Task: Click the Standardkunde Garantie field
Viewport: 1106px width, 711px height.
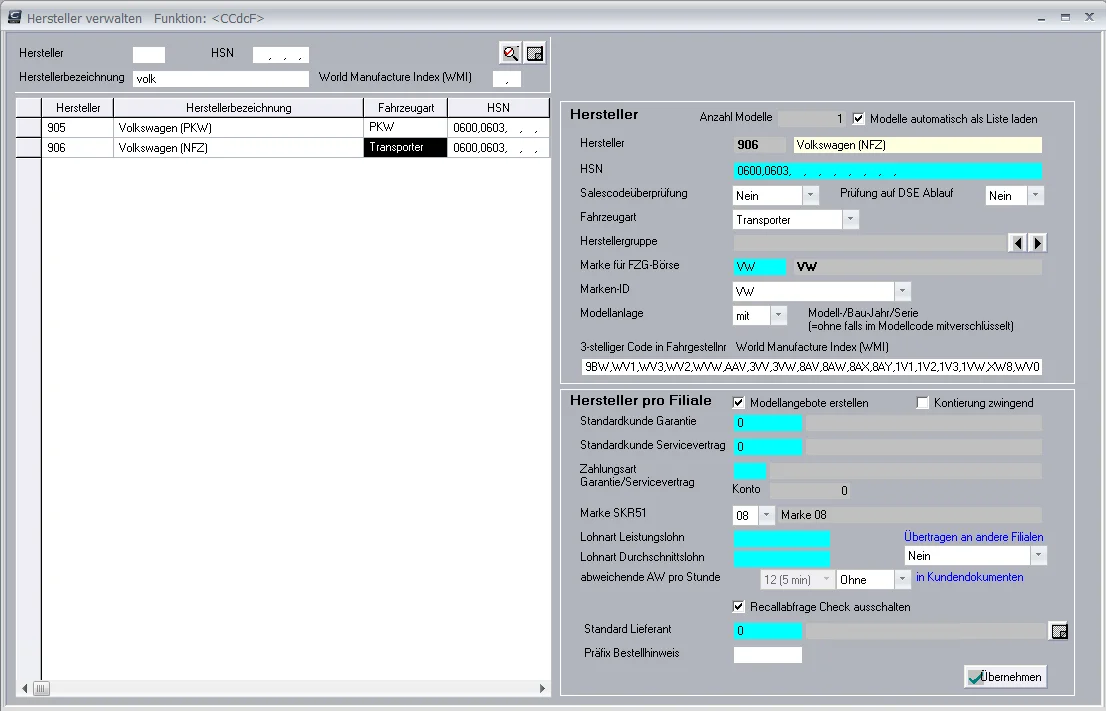Action: pos(767,423)
